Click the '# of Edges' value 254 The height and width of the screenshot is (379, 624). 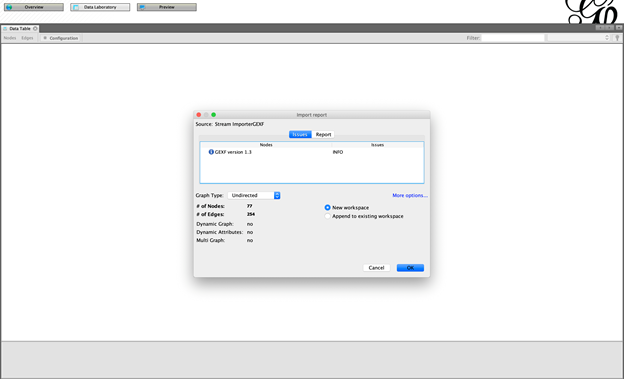tap(251, 214)
